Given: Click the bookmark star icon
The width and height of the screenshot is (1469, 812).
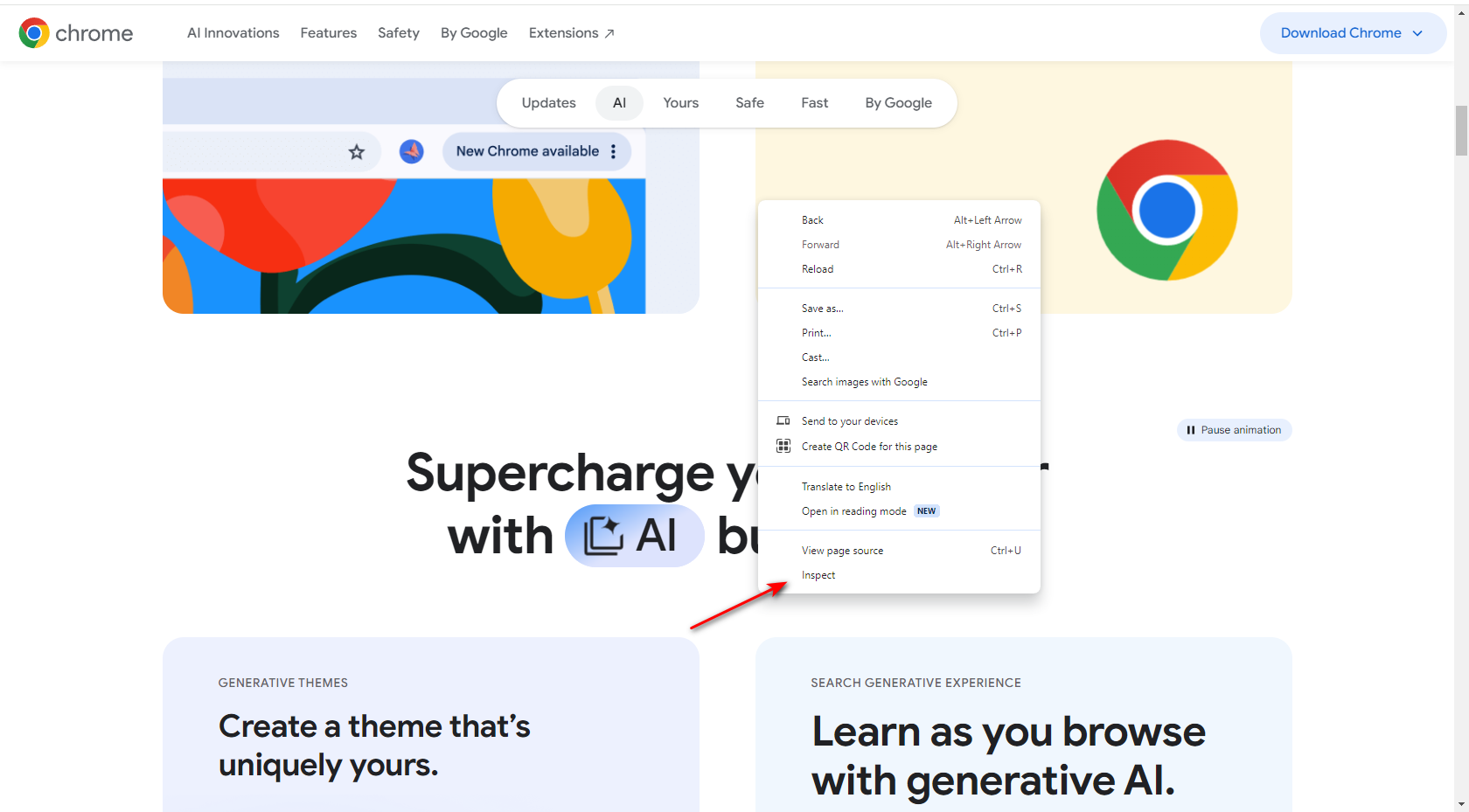Looking at the screenshot, I should [x=357, y=152].
